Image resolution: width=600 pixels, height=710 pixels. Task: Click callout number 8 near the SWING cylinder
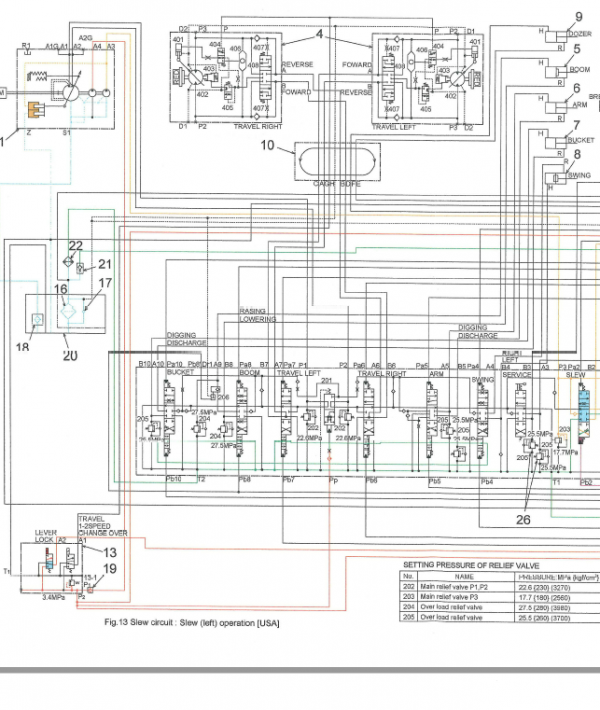(x=577, y=154)
